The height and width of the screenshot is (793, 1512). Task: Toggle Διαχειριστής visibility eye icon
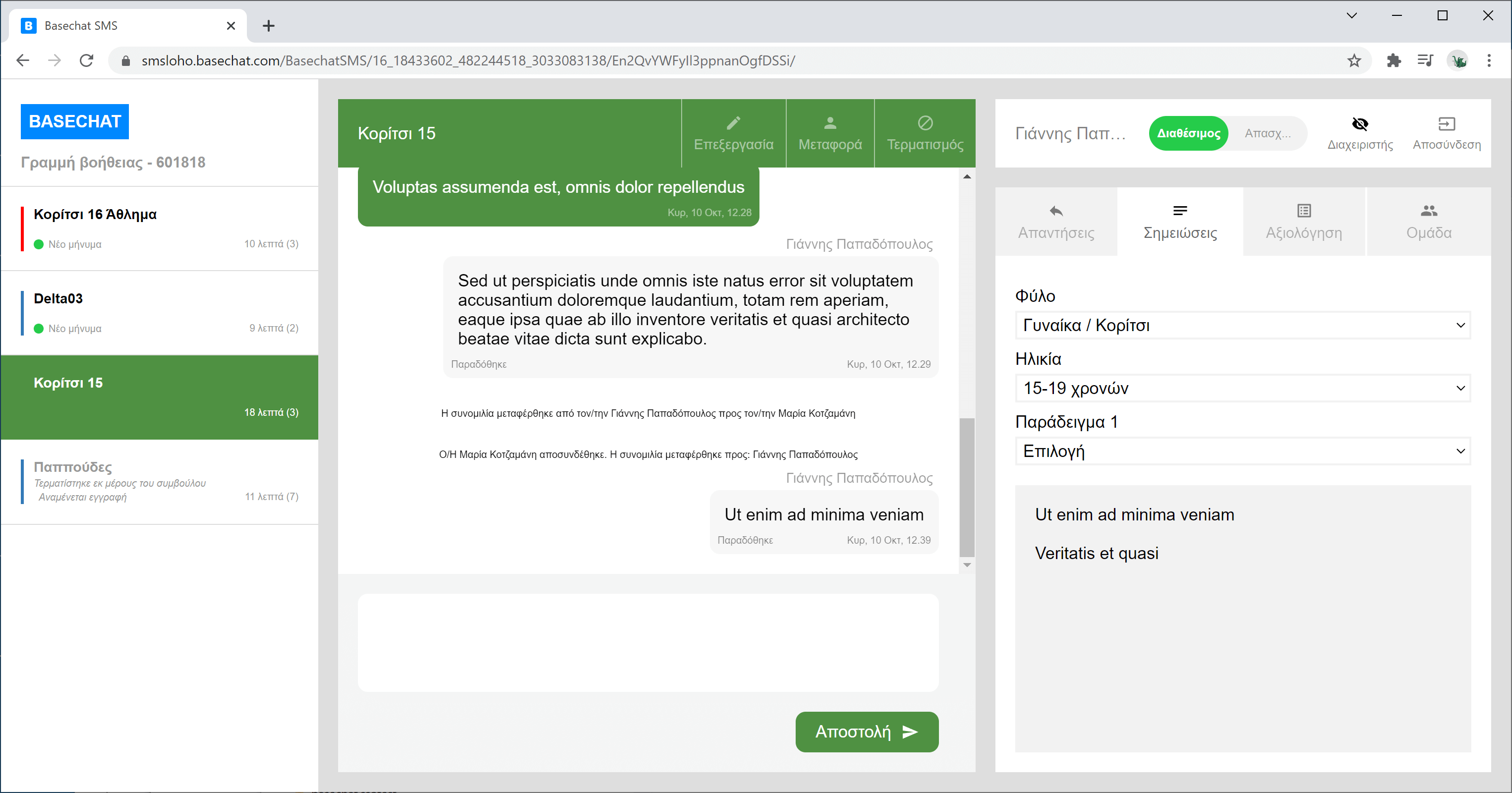point(1359,124)
